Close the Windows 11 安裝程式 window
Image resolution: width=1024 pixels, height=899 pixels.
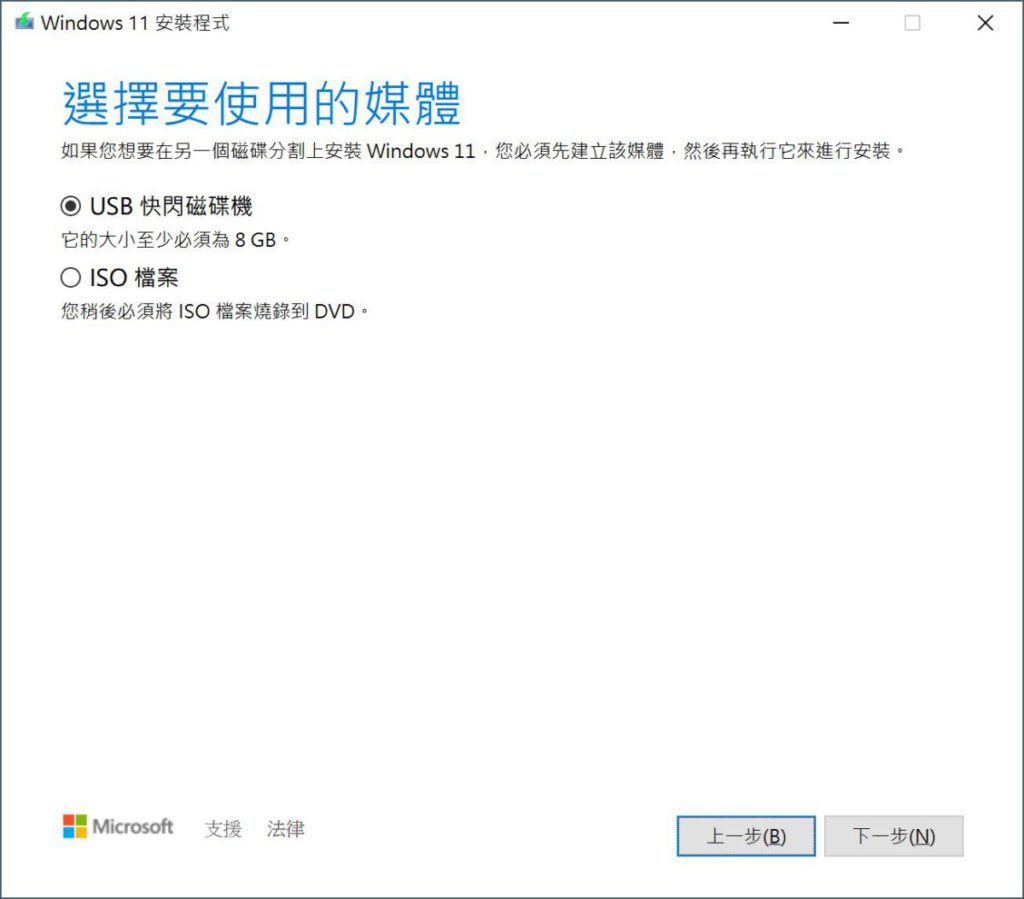point(985,23)
